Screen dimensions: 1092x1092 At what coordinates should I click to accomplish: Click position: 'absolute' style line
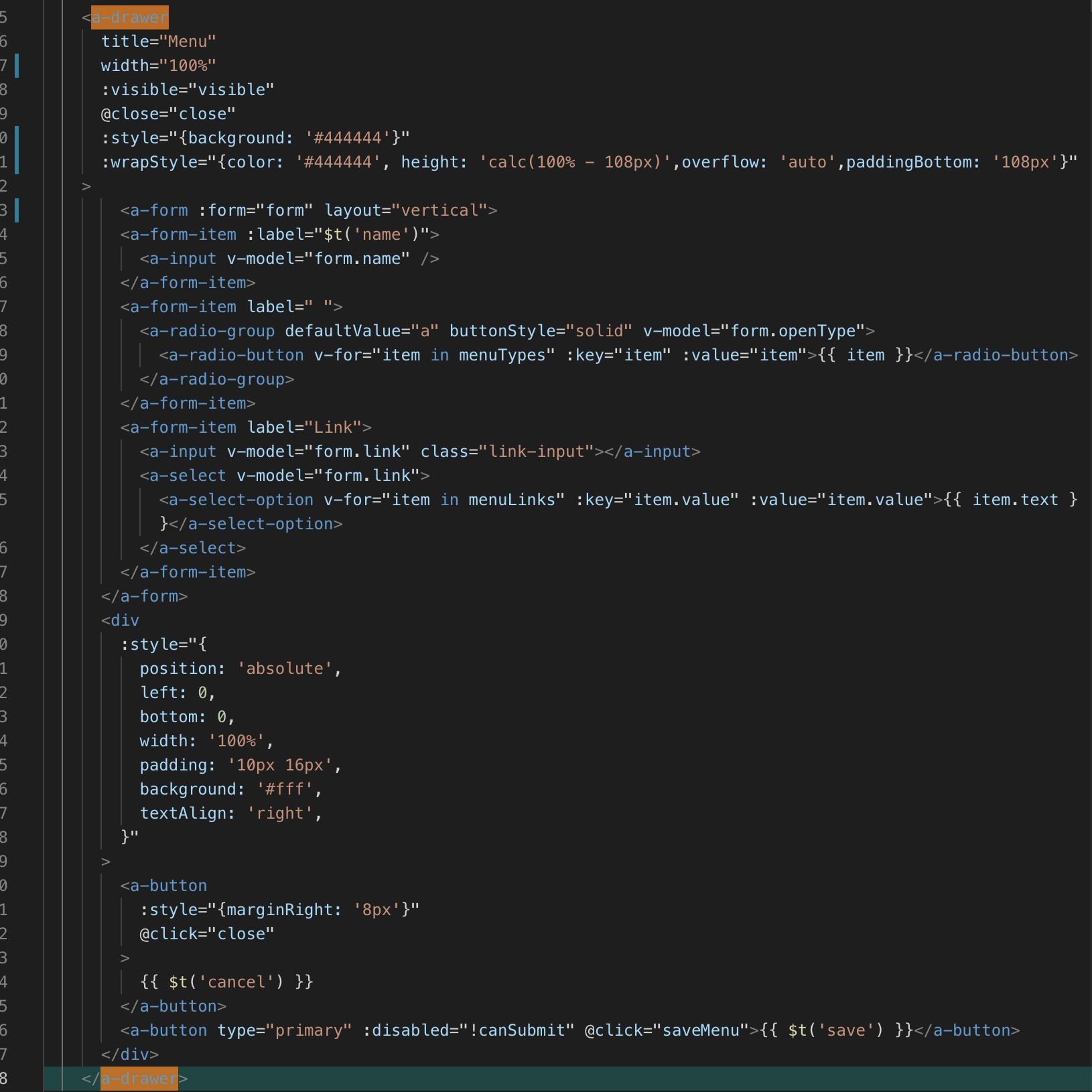241,669
